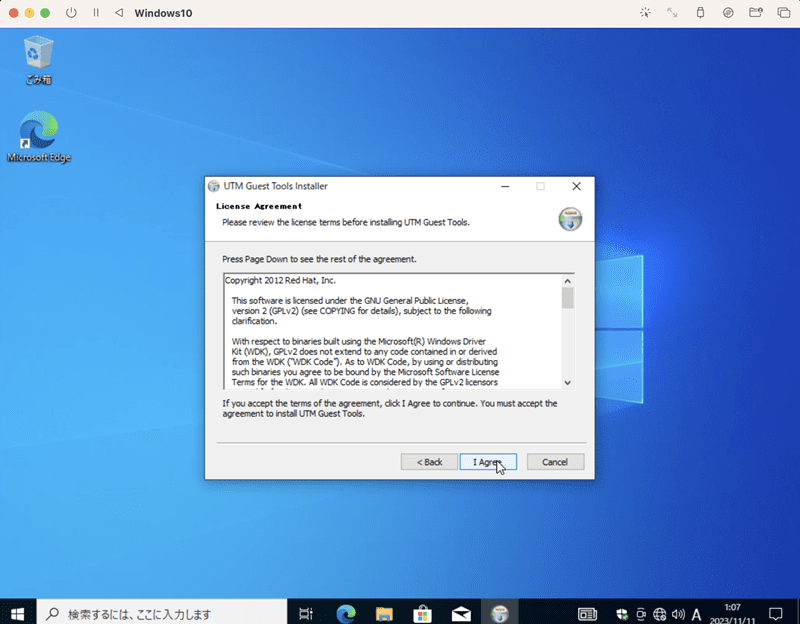This screenshot has height=624, width=800.
Task: Click the safely remove hardware tray icon
Action: click(x=641, y=614)
